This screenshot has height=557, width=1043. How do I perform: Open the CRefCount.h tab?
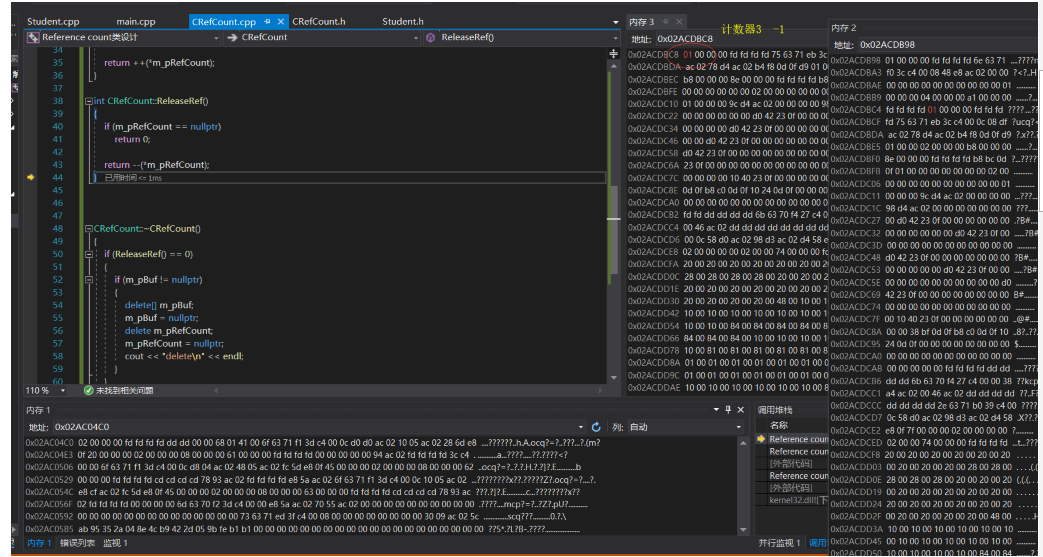click(319, 22)
